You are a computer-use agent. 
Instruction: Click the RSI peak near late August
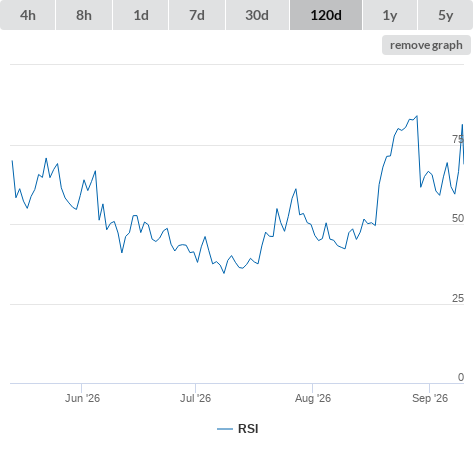coord(417,116)
